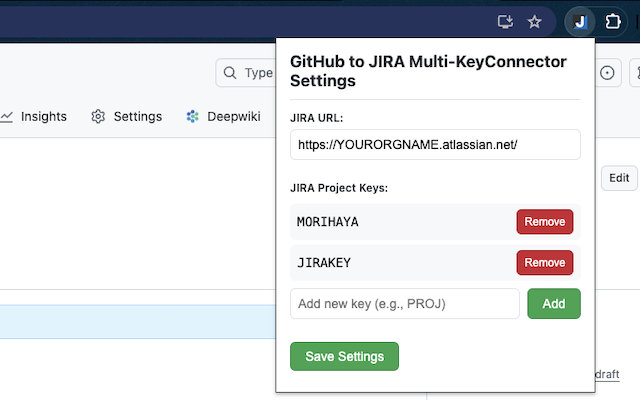Viewport: 640px width, 400px height.
Task: Click the Settings gear icon
Action: (98, 117)
